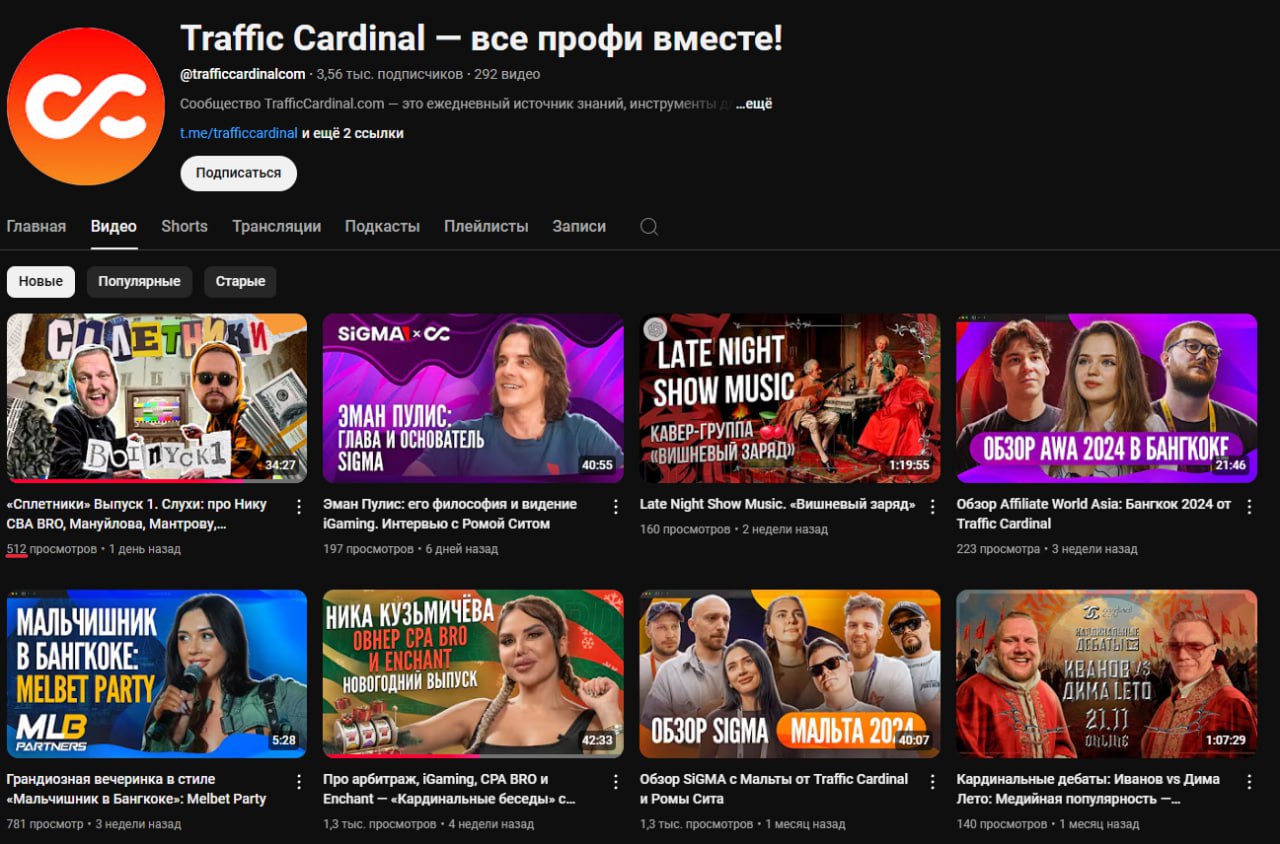Open Обзор AWA 2024 в Бангкоке thumbnail
The width and height of the screenshot is (1280, 844).
click(x=1106, y=398)
